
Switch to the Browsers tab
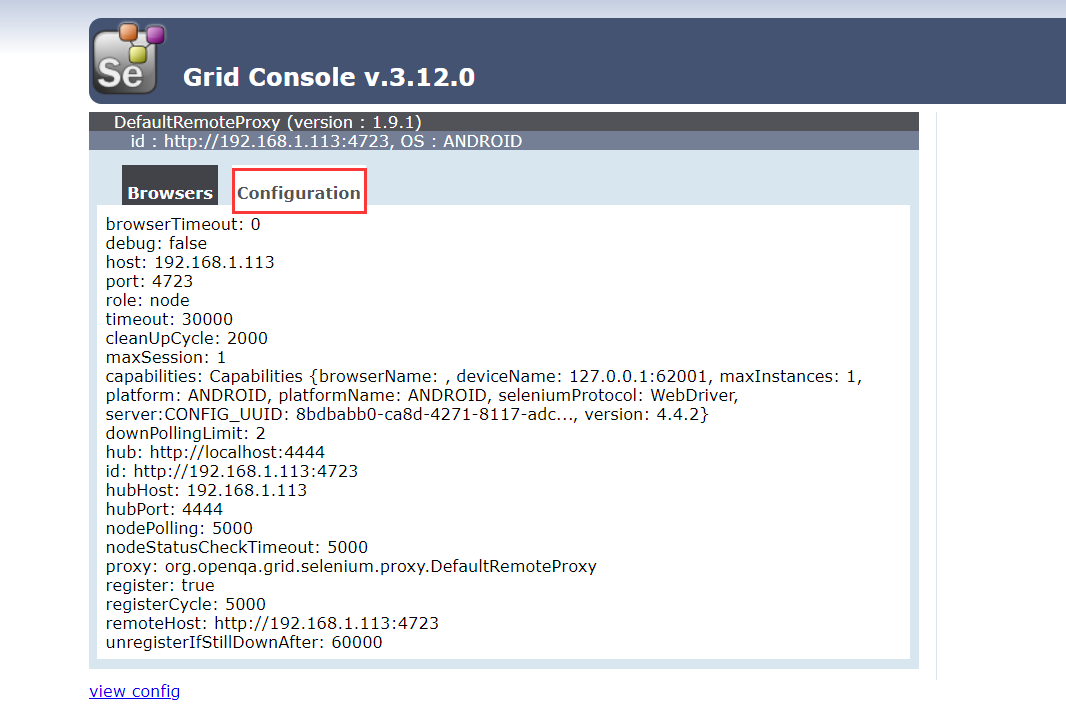click(x=170, y=193)
